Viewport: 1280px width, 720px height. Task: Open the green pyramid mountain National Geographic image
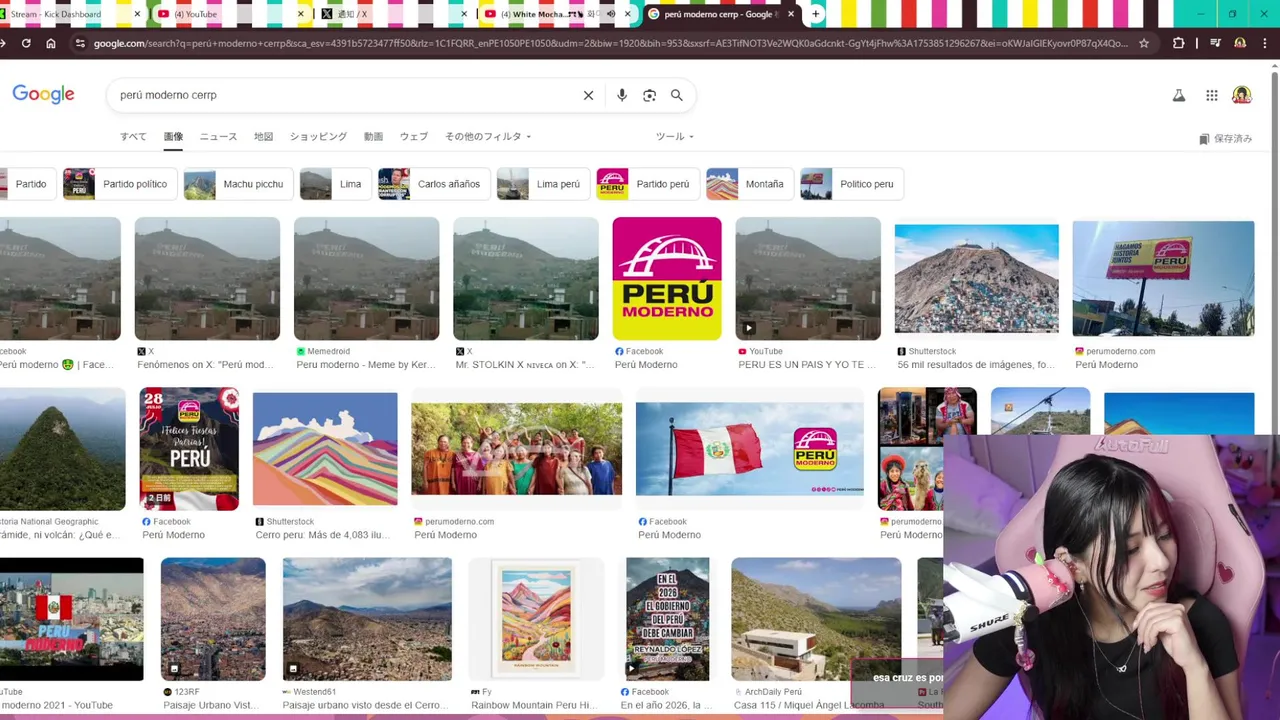click(x=62, y=449)
